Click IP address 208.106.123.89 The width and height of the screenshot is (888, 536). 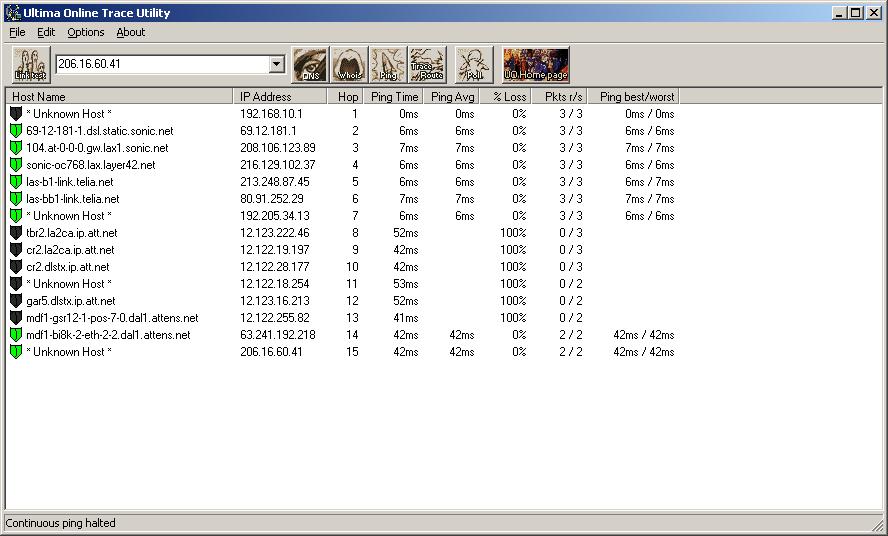tap(278, 148)
